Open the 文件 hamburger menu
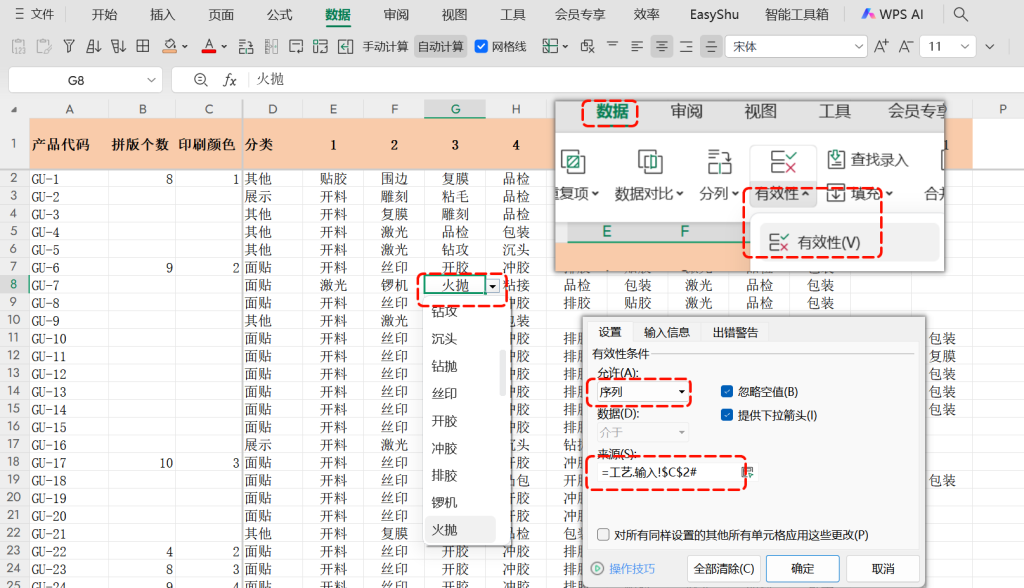Image resolution: width=1024 pixels, height=588 pixels. (35, 14)
